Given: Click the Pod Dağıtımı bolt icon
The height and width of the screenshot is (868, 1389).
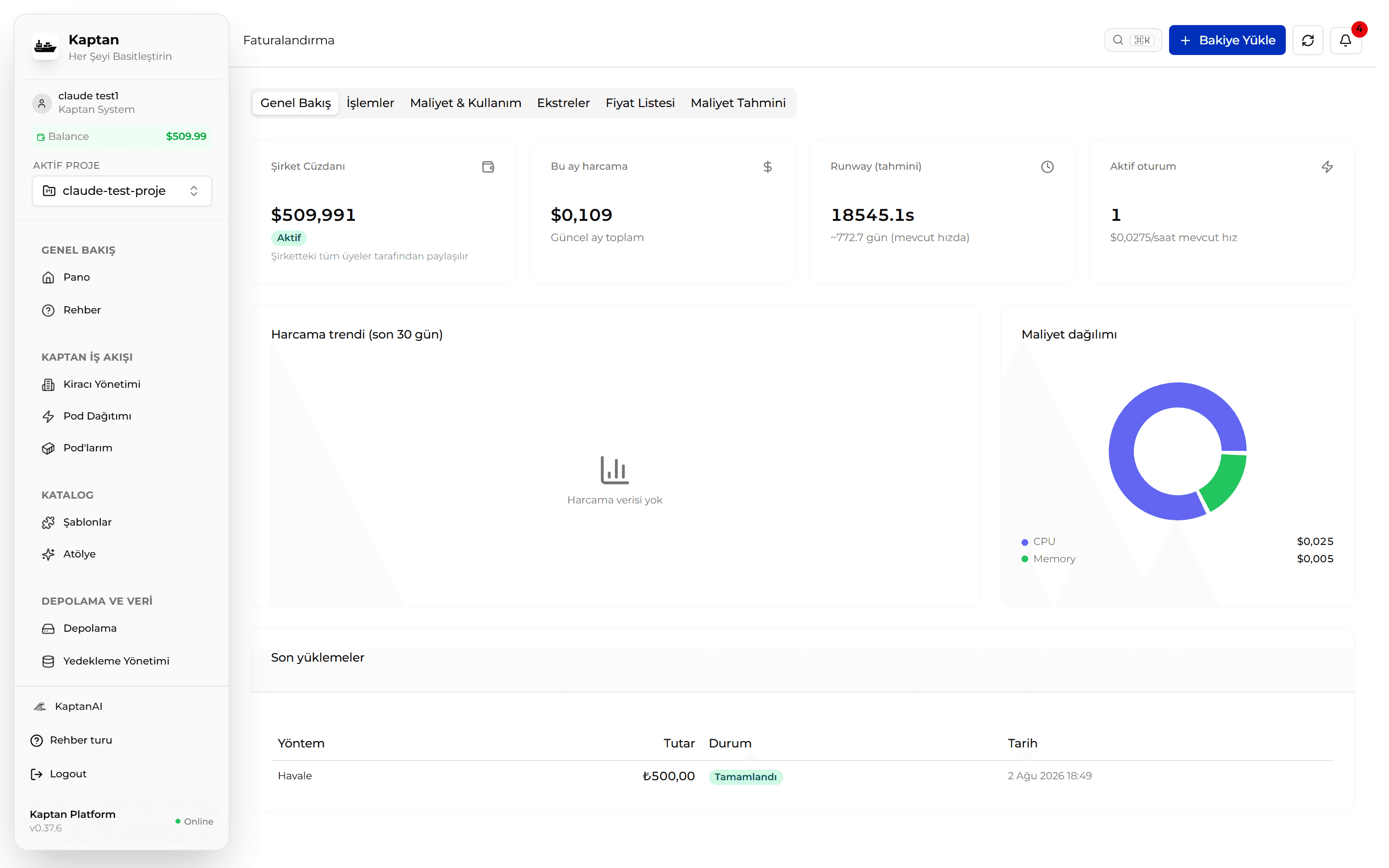Looking at the screenshot, I should pos(48,416).
